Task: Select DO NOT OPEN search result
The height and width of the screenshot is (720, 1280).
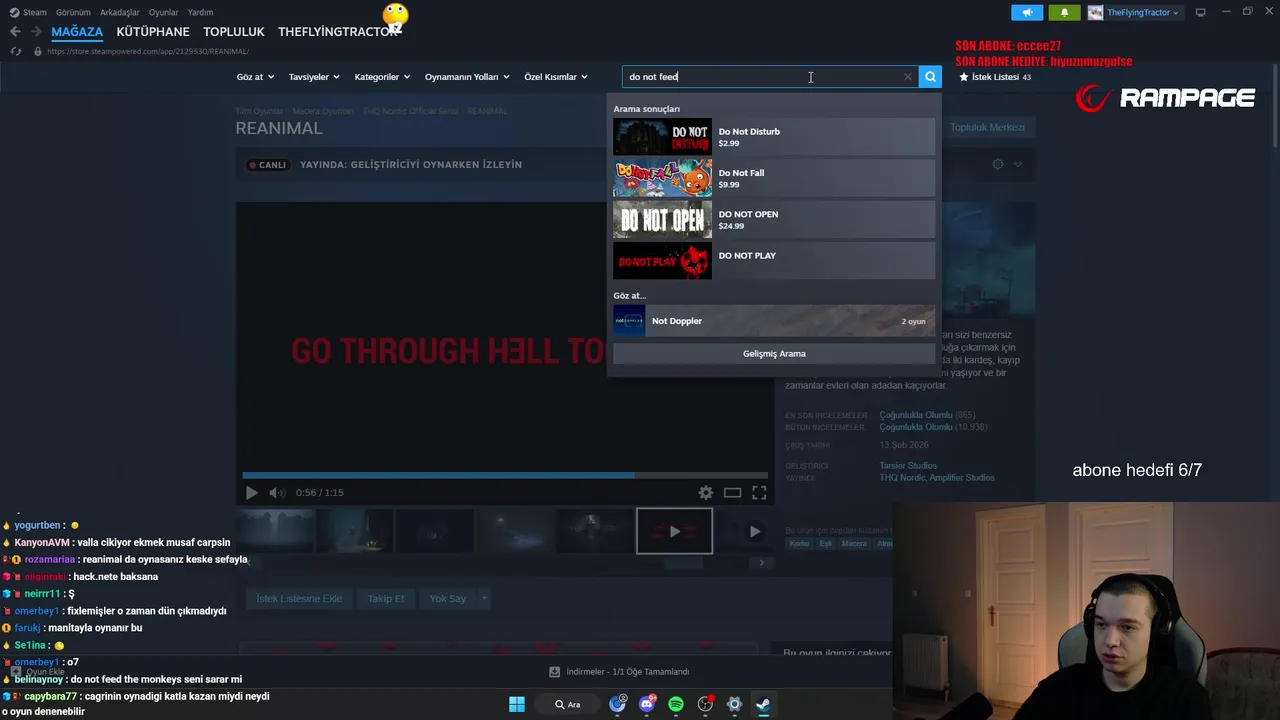Action: (774, 219)
